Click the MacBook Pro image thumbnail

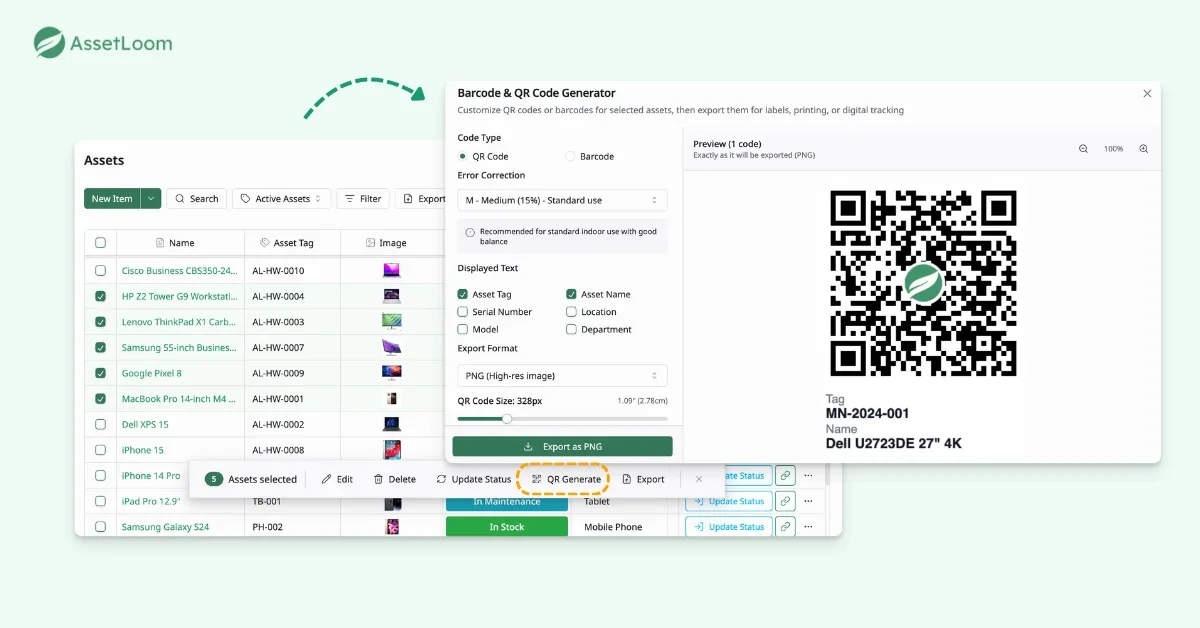[x=391, y=399]
